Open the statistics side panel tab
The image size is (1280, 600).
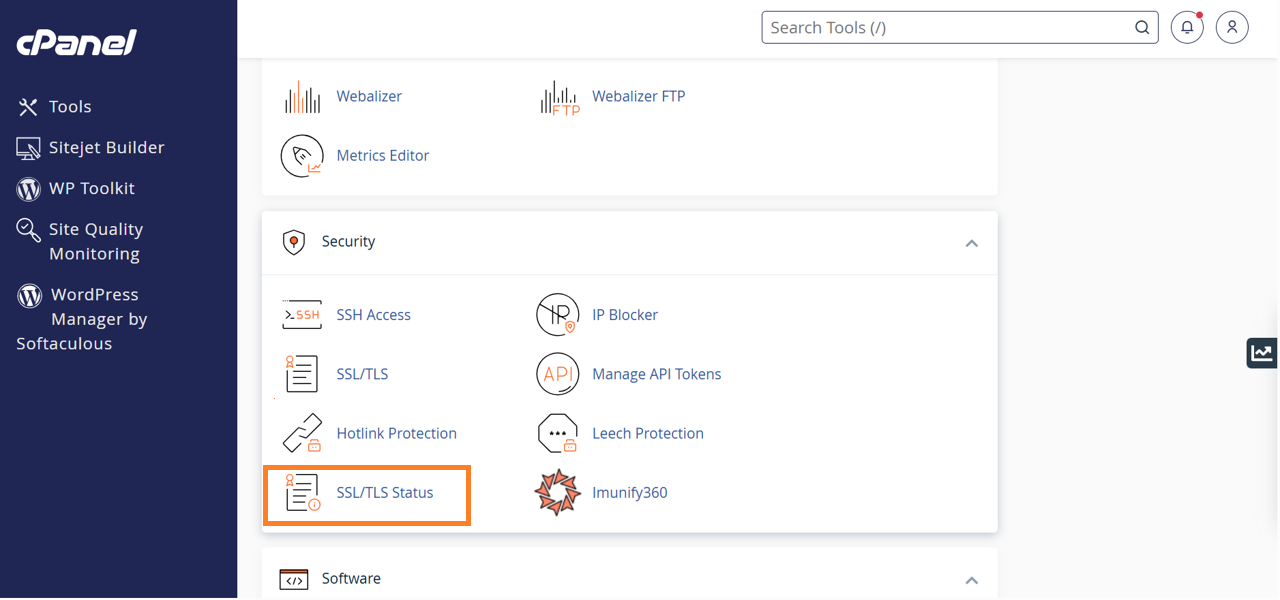1262,353
